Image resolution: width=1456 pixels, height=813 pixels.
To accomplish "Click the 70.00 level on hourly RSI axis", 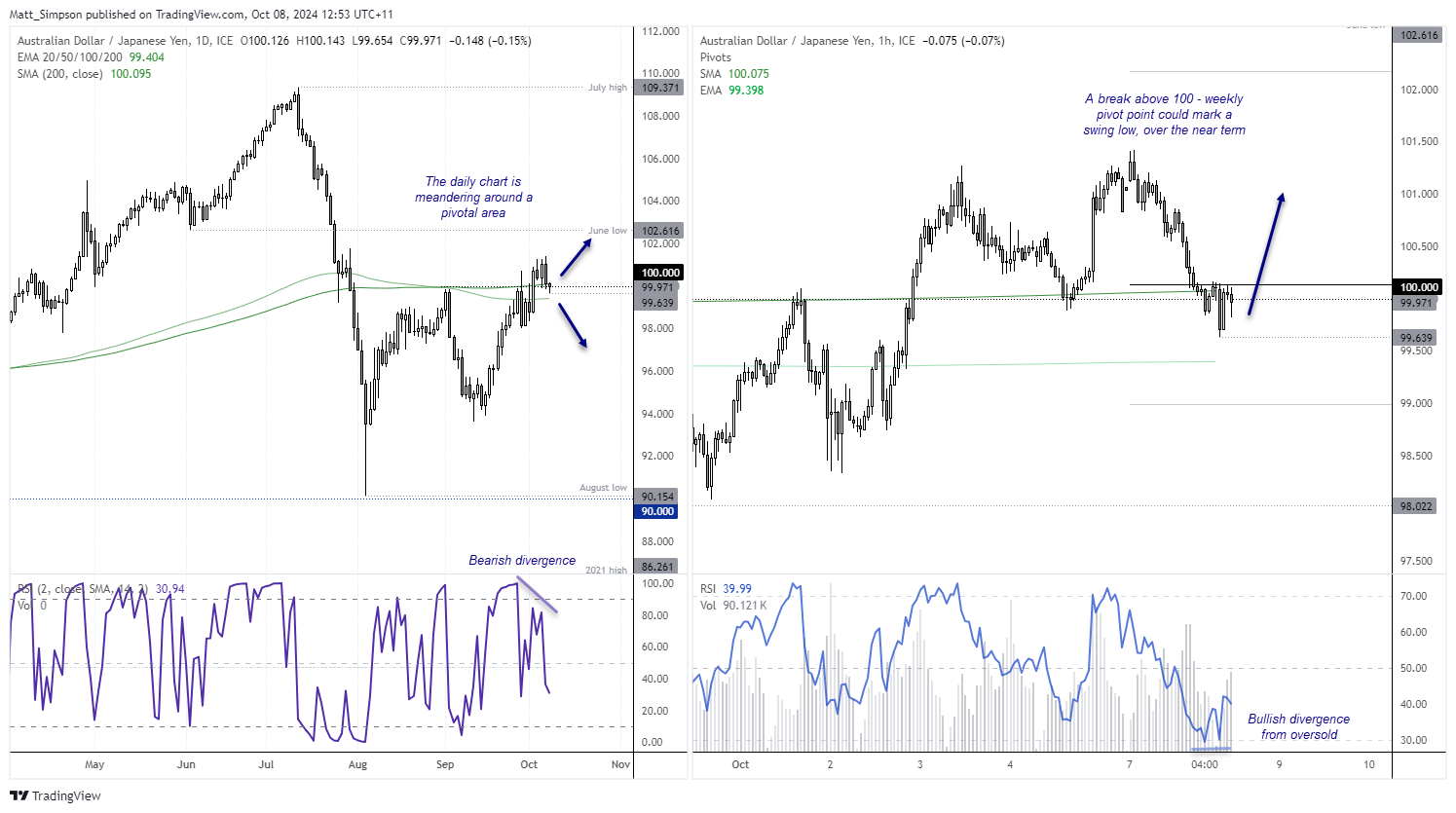I will (x=1413, y=596).
